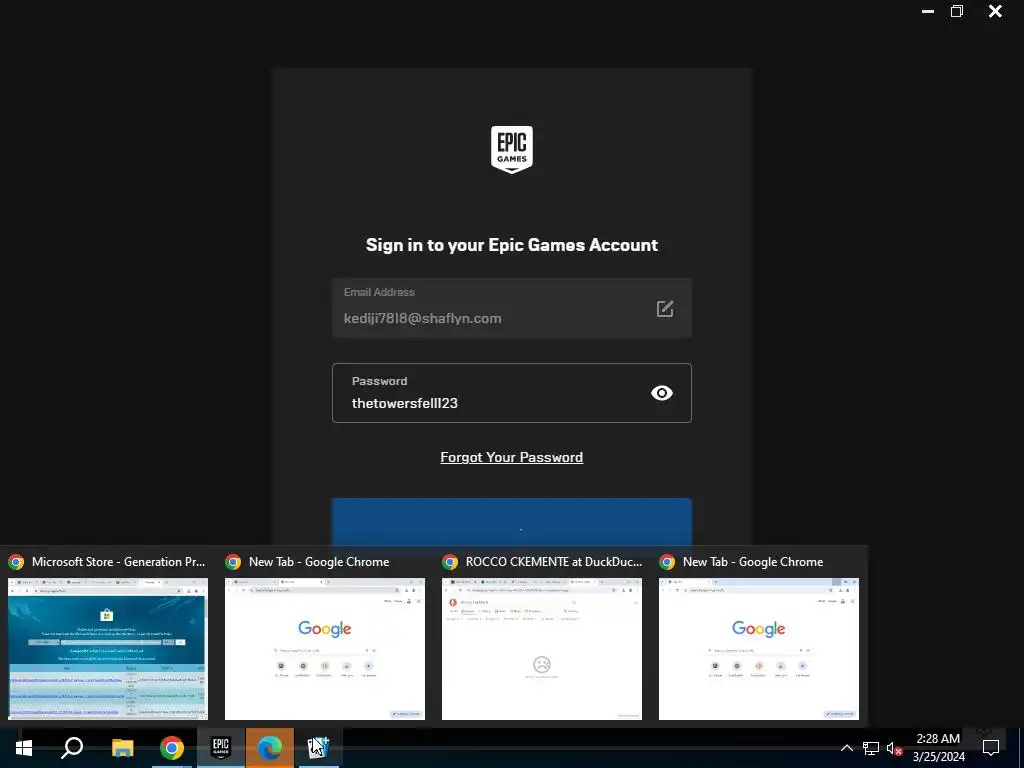Click the muted volume tray icon

[x=894, y=748]
